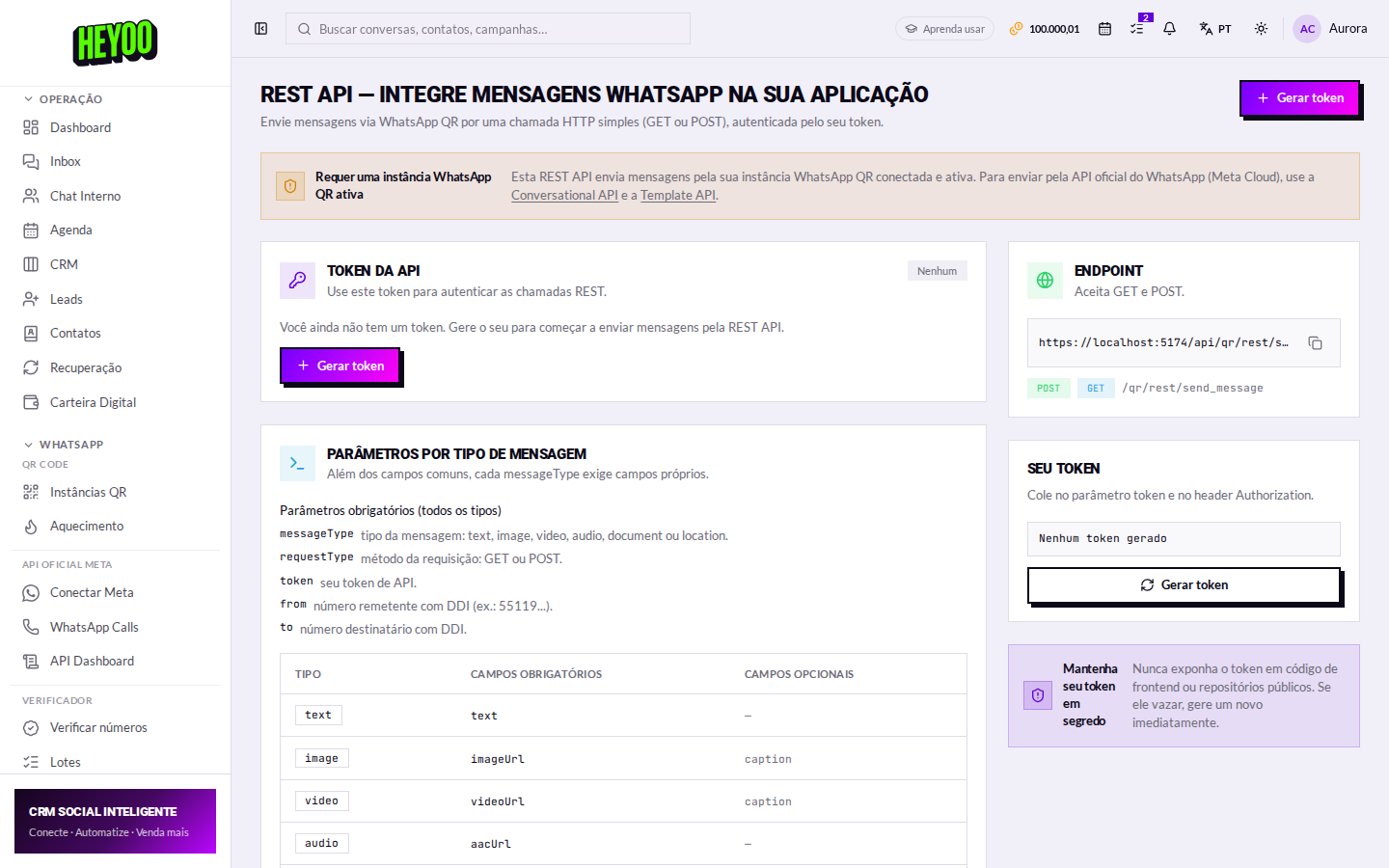Click the text type tag in table
Viewport: 1389px width, 868px height.
tap(318, 715)
